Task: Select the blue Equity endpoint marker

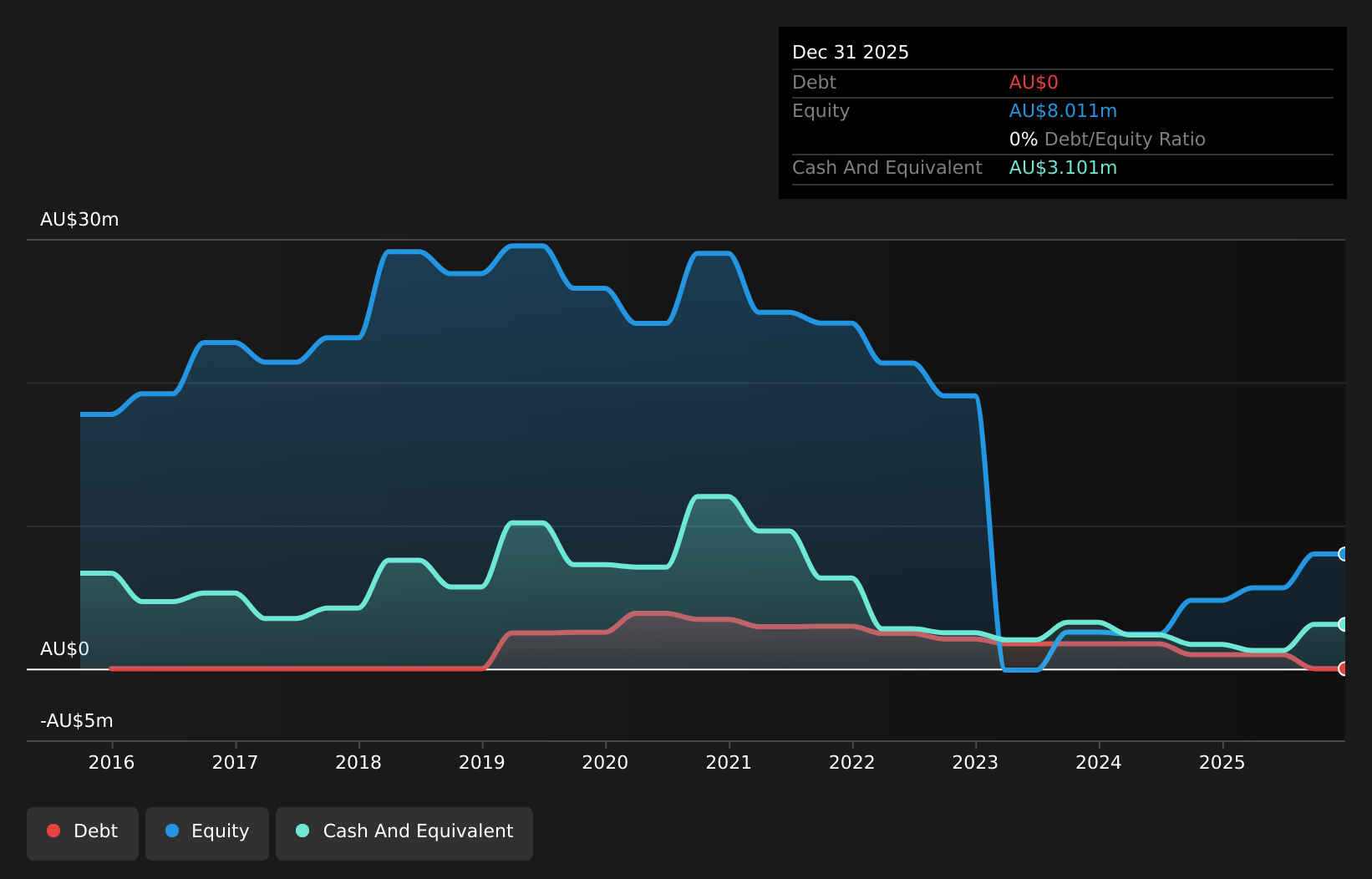Action: click(1344, 554)
